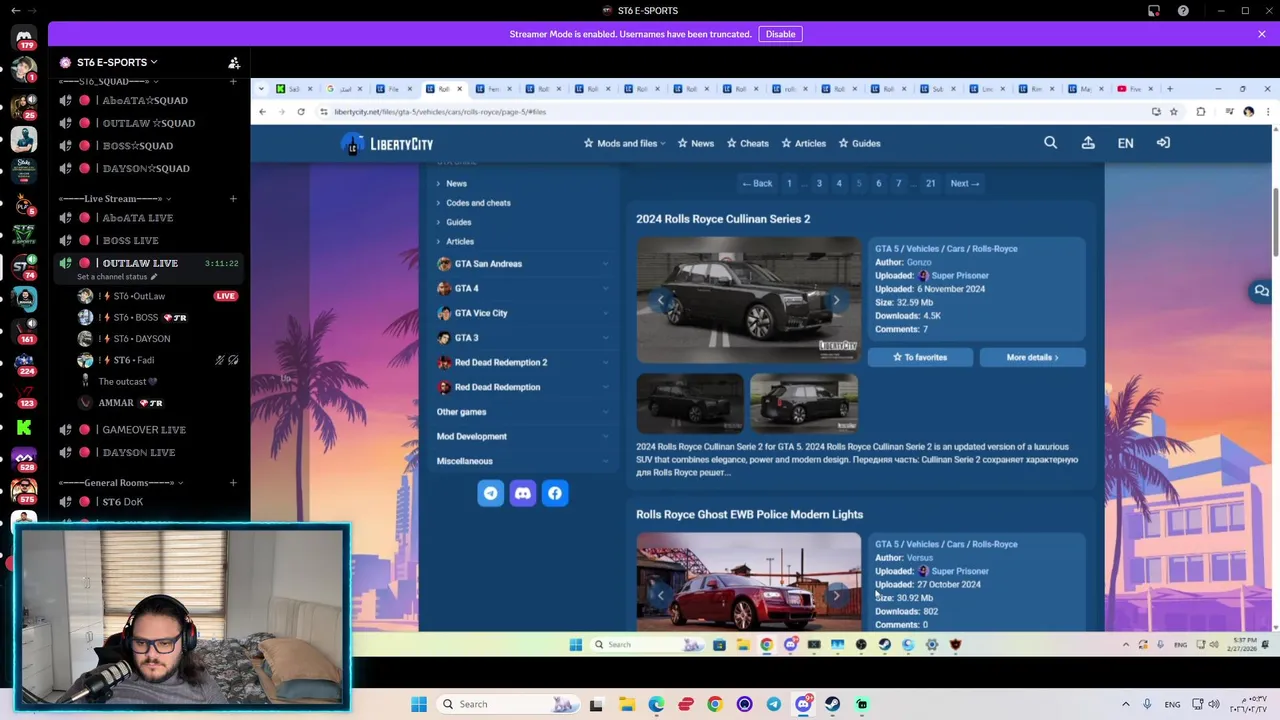Open a new browser tab with plus
The height and width of the screenshot is (720, 1280).
1168,89
